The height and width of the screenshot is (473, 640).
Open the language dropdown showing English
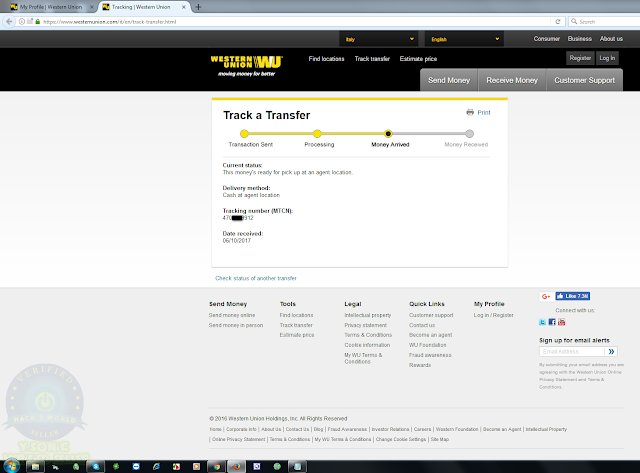coord(464,39)
